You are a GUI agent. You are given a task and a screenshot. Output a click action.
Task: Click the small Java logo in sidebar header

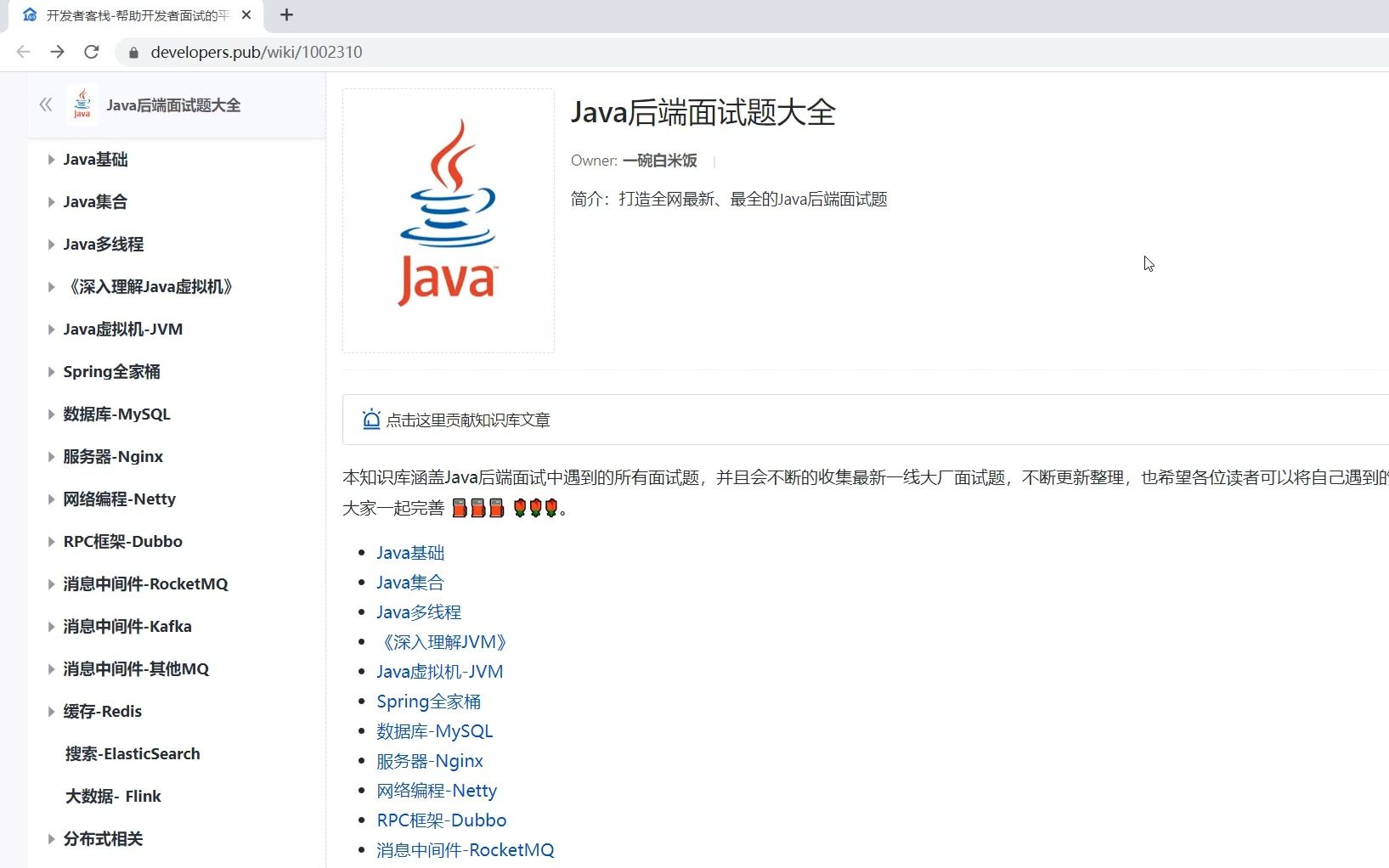[82, 104]
